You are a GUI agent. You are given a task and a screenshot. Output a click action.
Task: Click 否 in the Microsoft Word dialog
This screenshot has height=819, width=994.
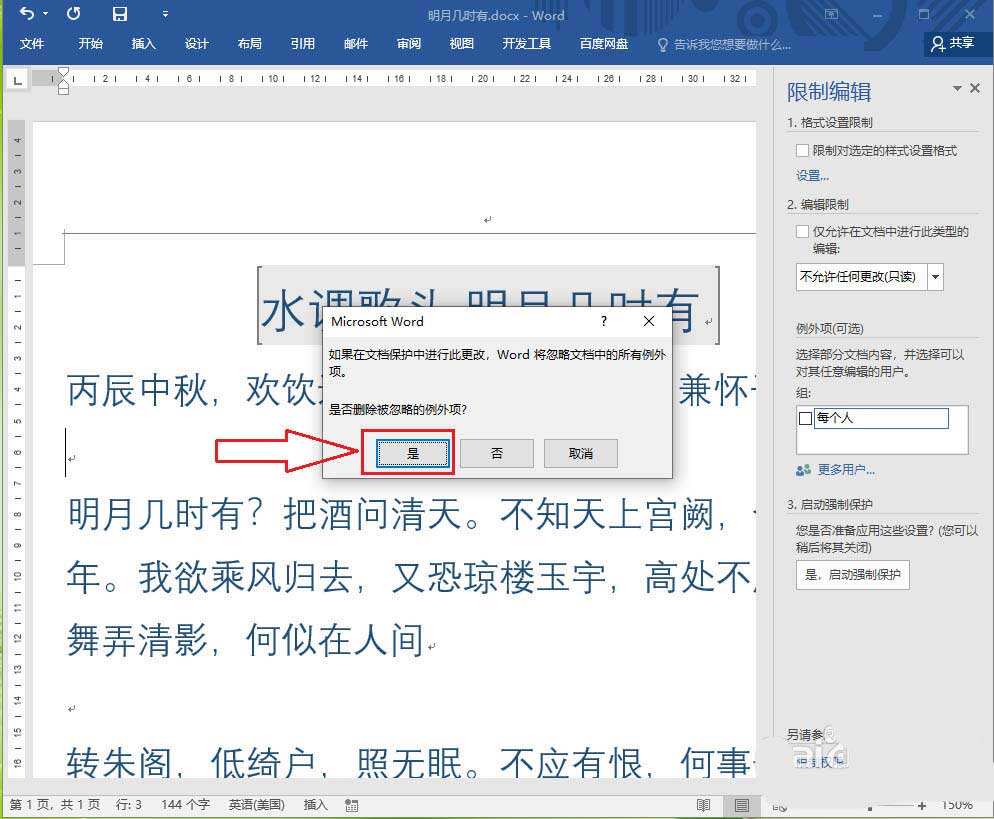(496, 453)
